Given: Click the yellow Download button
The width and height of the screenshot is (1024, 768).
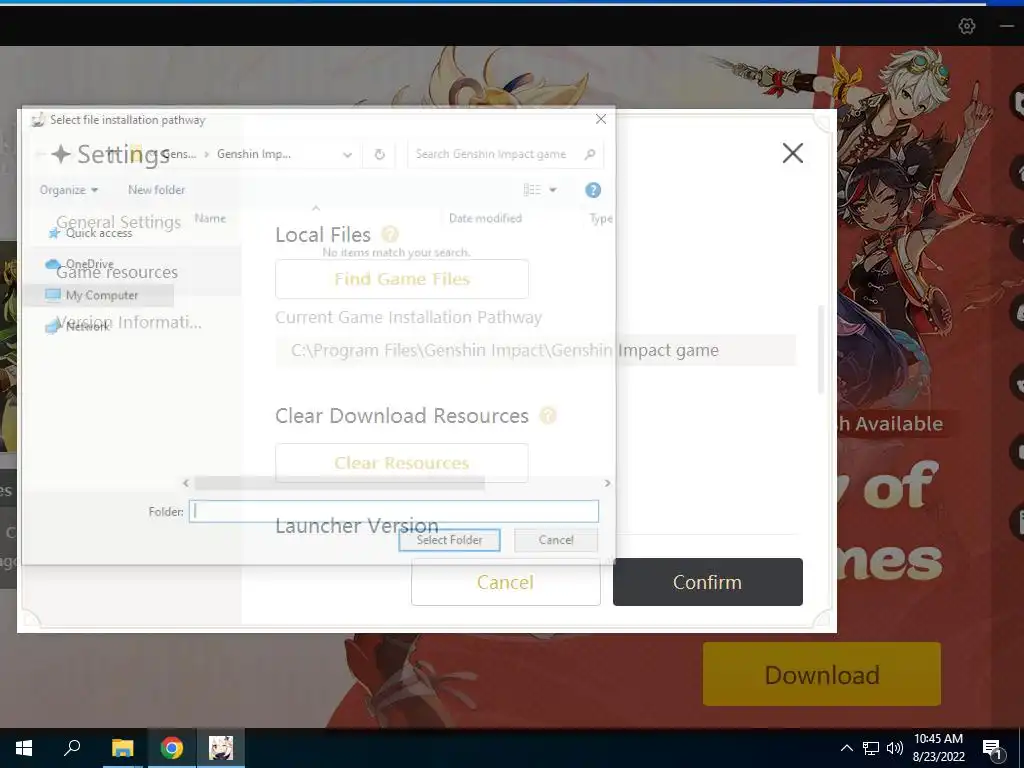Looking at the screenshot, I should 822,674.
